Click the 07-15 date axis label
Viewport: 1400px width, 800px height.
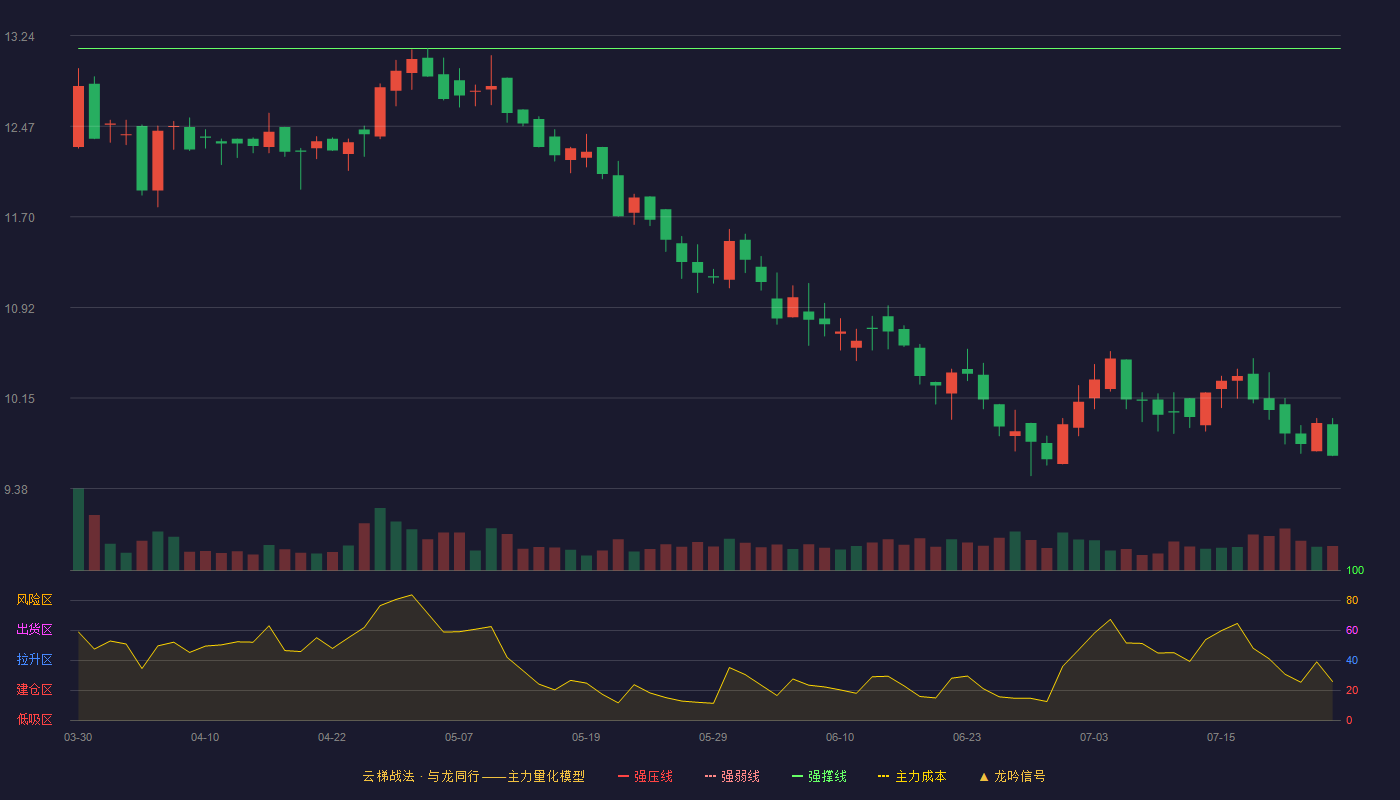pyautogui.click(x=1221, y=737)
